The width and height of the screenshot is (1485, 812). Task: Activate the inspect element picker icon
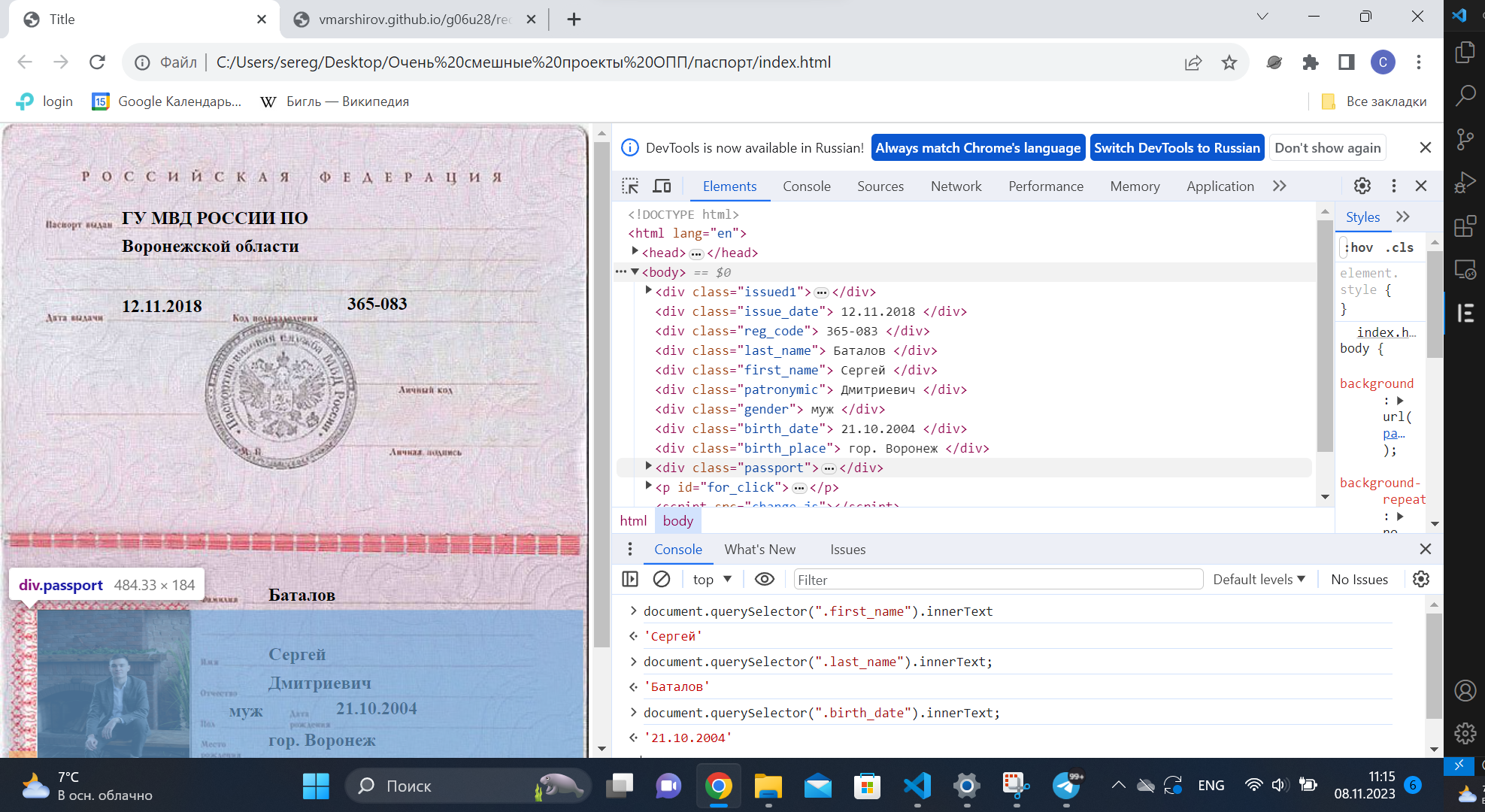[630, 186]
